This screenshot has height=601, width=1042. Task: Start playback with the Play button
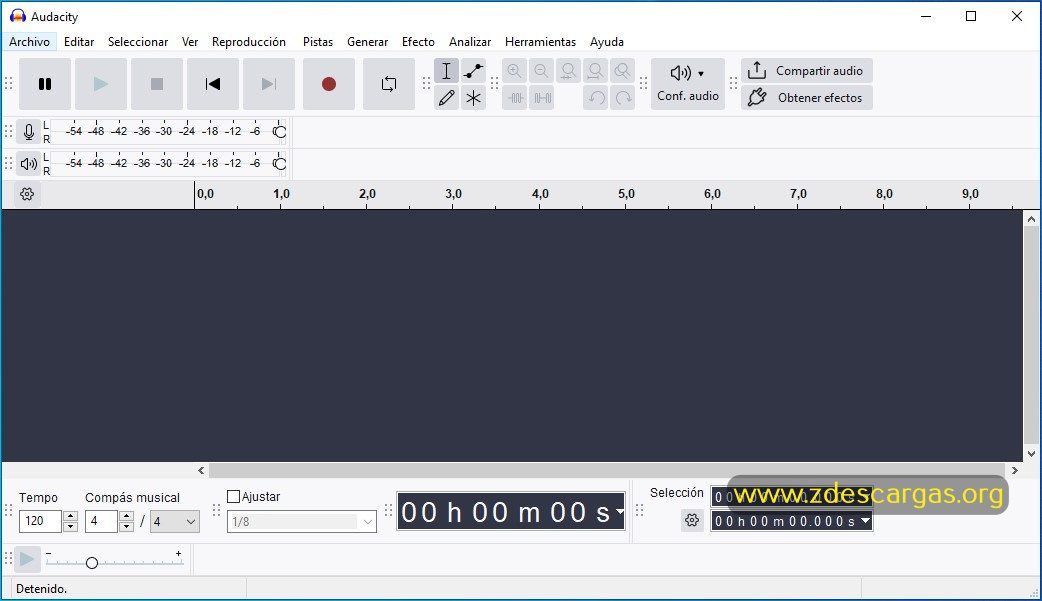[100, 84]
